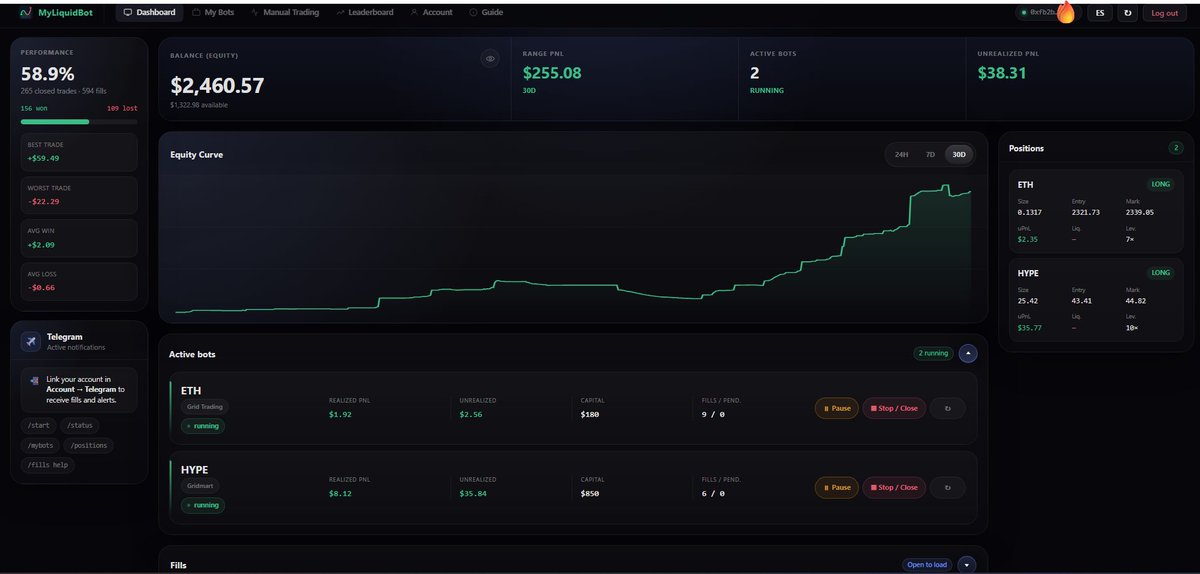Click the AVG LOSS -$0.66 card
Image resolution: width=1200 pixels, height=574 pixels.
pyautogui.click(x=79, y=281)
